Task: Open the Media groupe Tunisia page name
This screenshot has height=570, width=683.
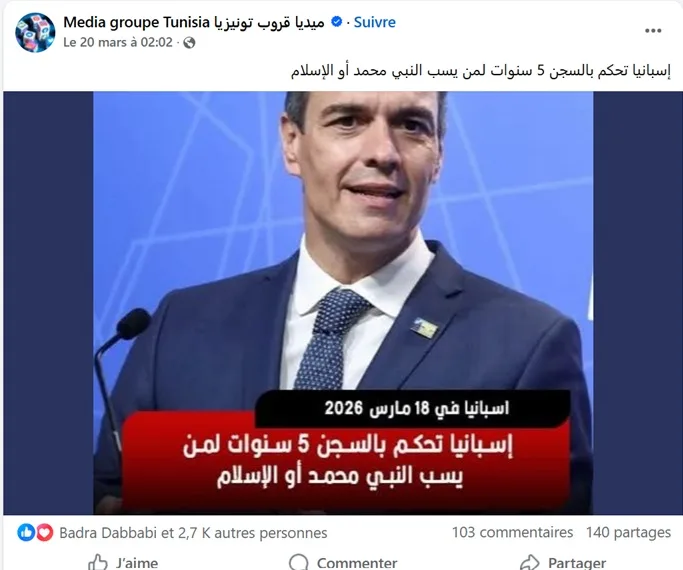Action: (194, 22)
